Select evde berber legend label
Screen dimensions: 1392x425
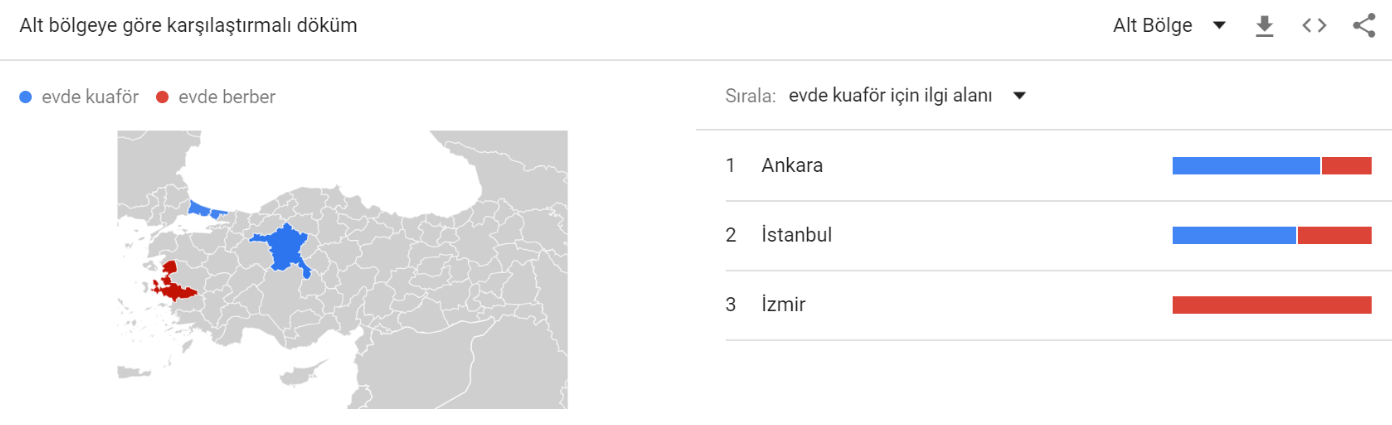coord(227,97)
